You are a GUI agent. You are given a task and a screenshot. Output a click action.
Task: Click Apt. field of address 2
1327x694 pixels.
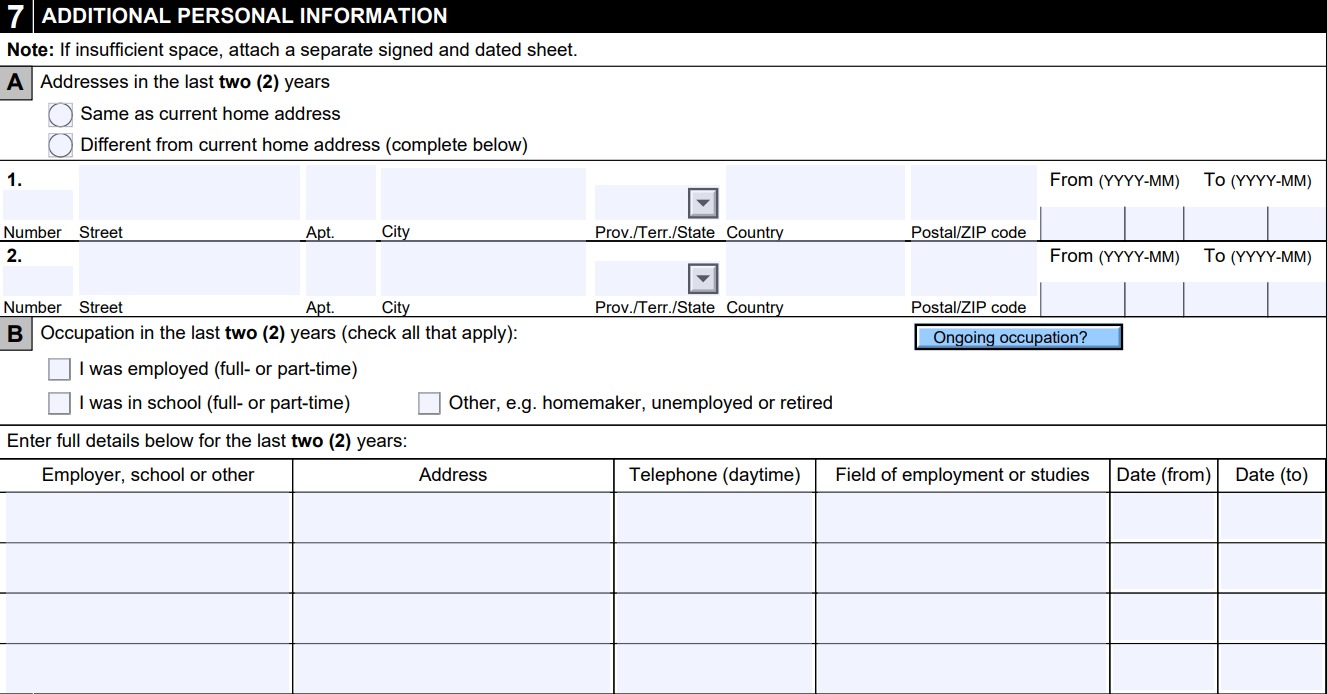(x=341, y=269)
